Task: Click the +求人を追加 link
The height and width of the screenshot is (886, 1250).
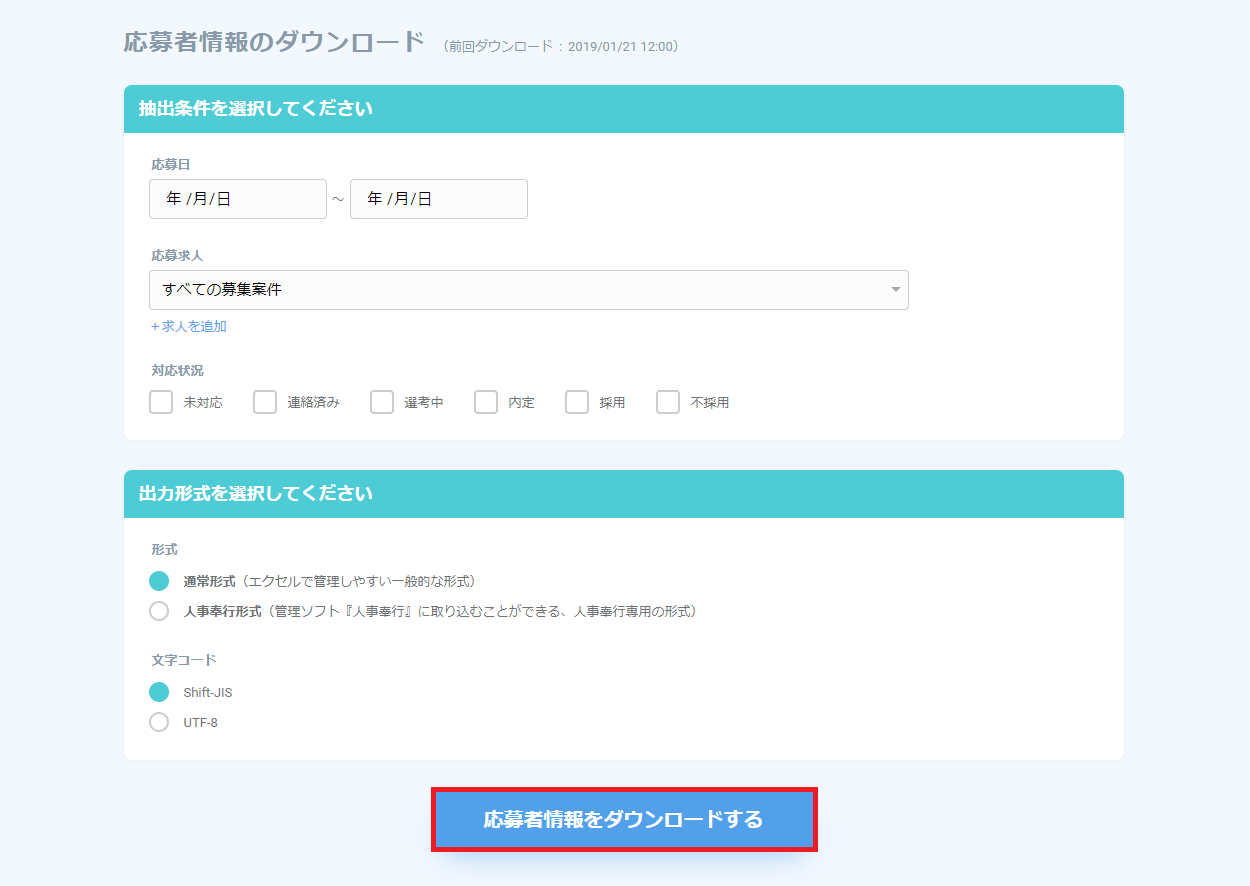Action: (189, 326)
